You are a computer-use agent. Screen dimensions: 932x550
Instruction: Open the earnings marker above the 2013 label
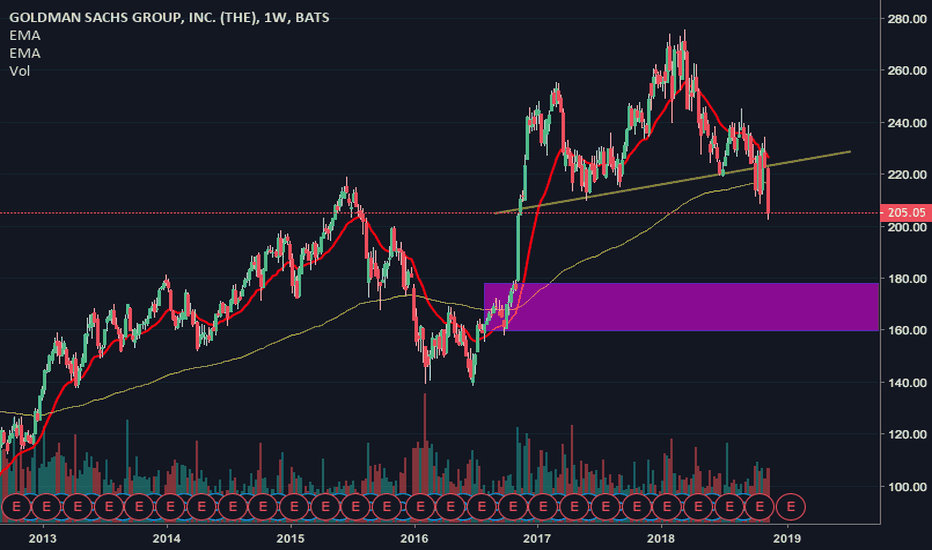(x=47, y=507)
